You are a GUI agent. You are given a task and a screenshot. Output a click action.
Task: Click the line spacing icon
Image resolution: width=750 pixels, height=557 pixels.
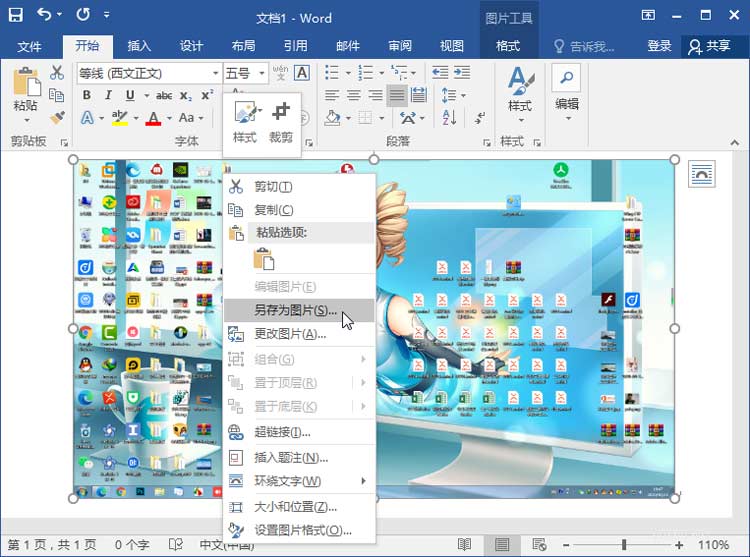pyautogui.click(x=449, y=95)
